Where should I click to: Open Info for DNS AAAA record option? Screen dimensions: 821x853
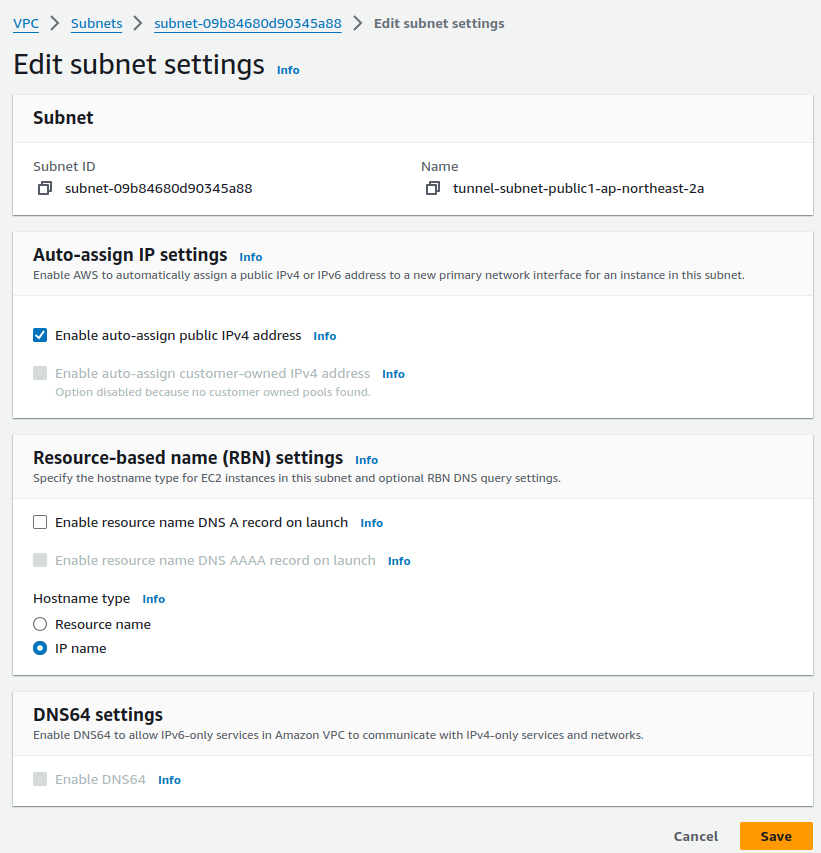[x=399, y=561]
